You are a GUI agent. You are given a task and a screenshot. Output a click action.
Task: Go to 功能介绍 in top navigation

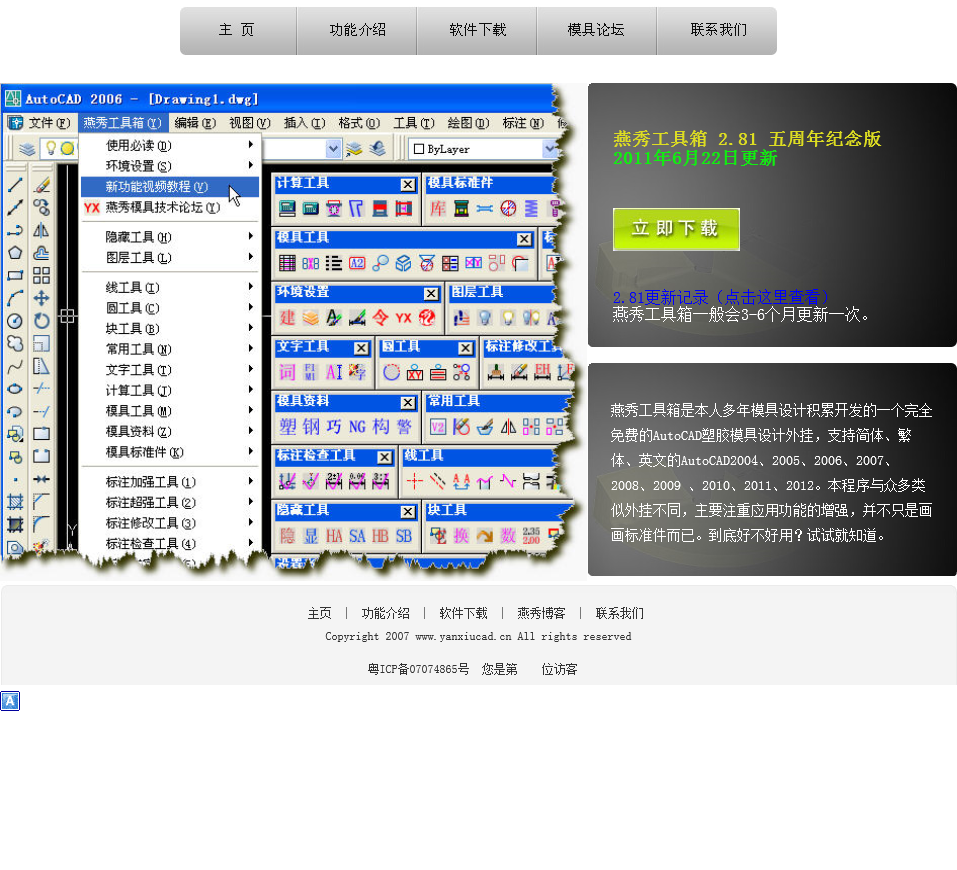coord(357,30)
